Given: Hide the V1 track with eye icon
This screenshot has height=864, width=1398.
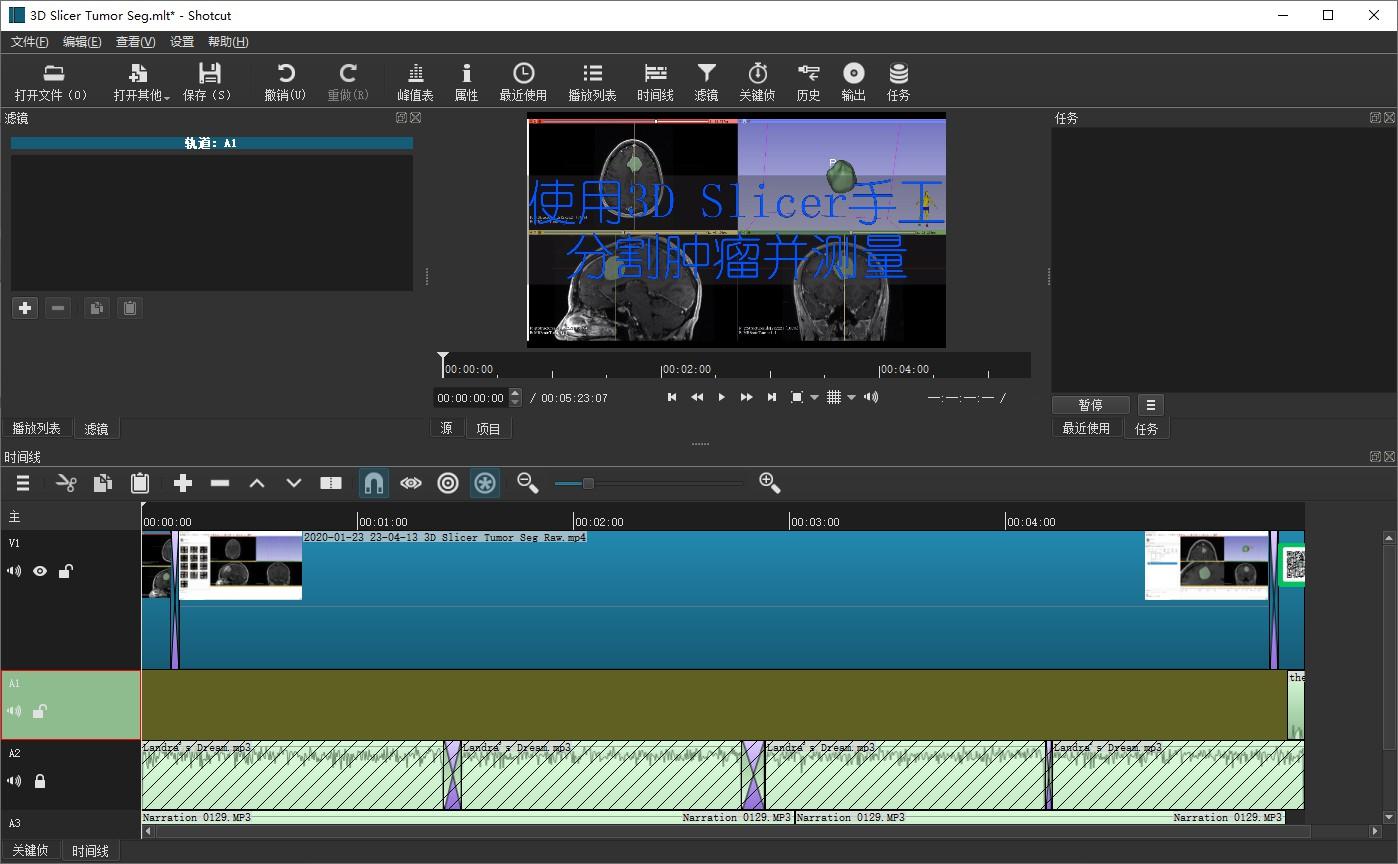Looking at the screenshot, I should coord(40,571).
